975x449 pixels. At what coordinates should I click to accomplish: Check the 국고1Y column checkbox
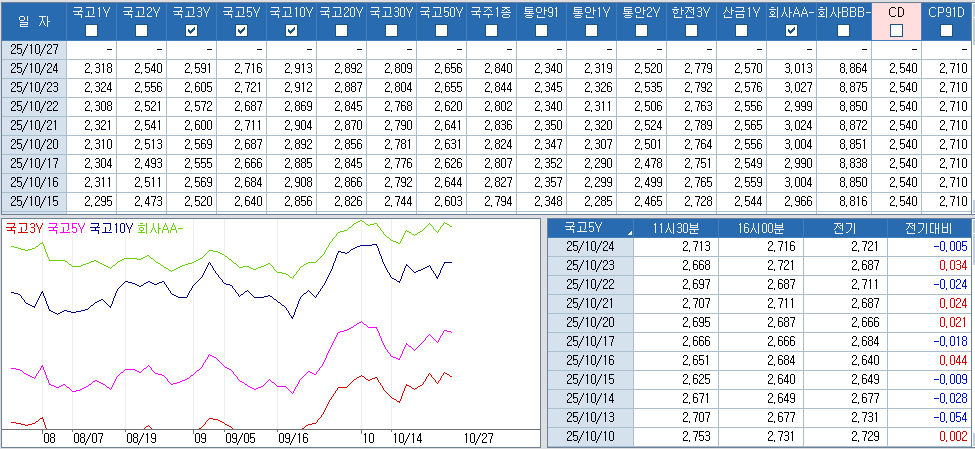(x=92, y=31)
